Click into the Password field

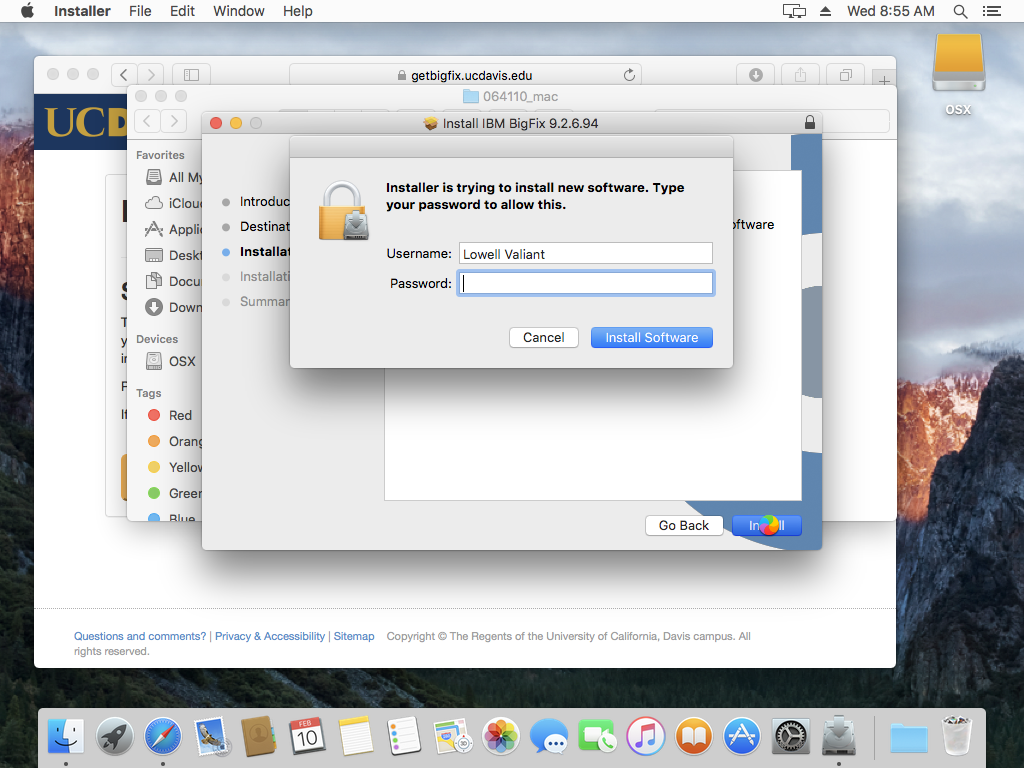pos(586,283)
